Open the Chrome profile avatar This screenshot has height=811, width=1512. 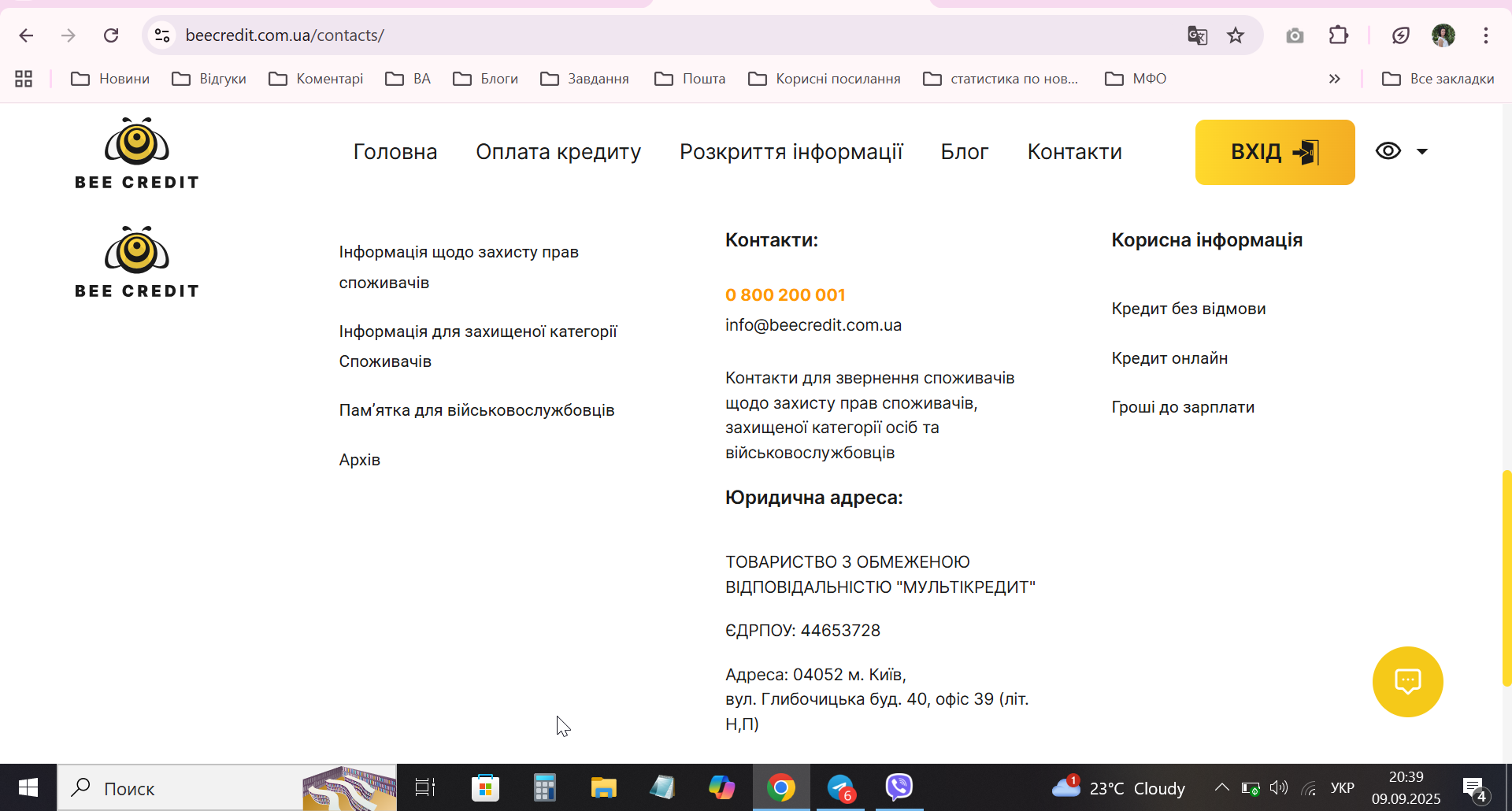[1443, 35]
